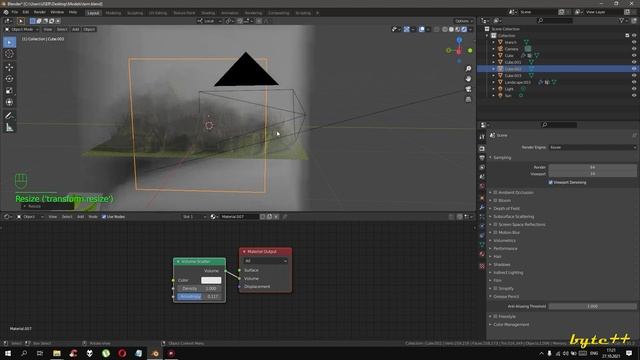Click the viewport pan hand icon
Screen dimensions: 640x360
pyautogui.click(x=468, y=78)
